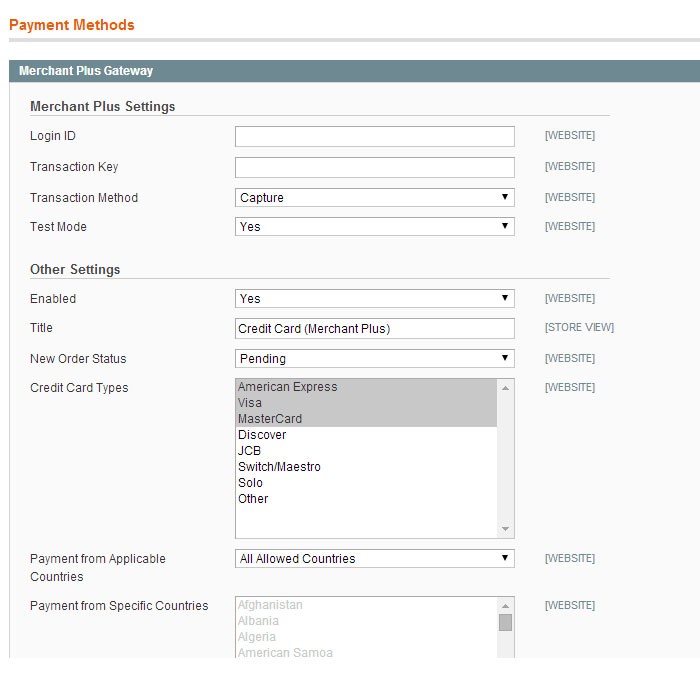Select MasterCard in Credit Card Types list
700x680 pixels.
coord(366,419)
